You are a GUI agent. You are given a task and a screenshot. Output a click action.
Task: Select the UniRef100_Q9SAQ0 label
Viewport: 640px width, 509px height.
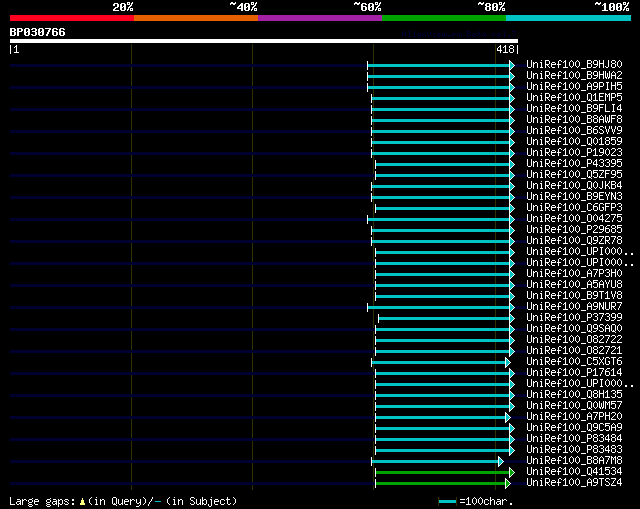click(574, 329)
